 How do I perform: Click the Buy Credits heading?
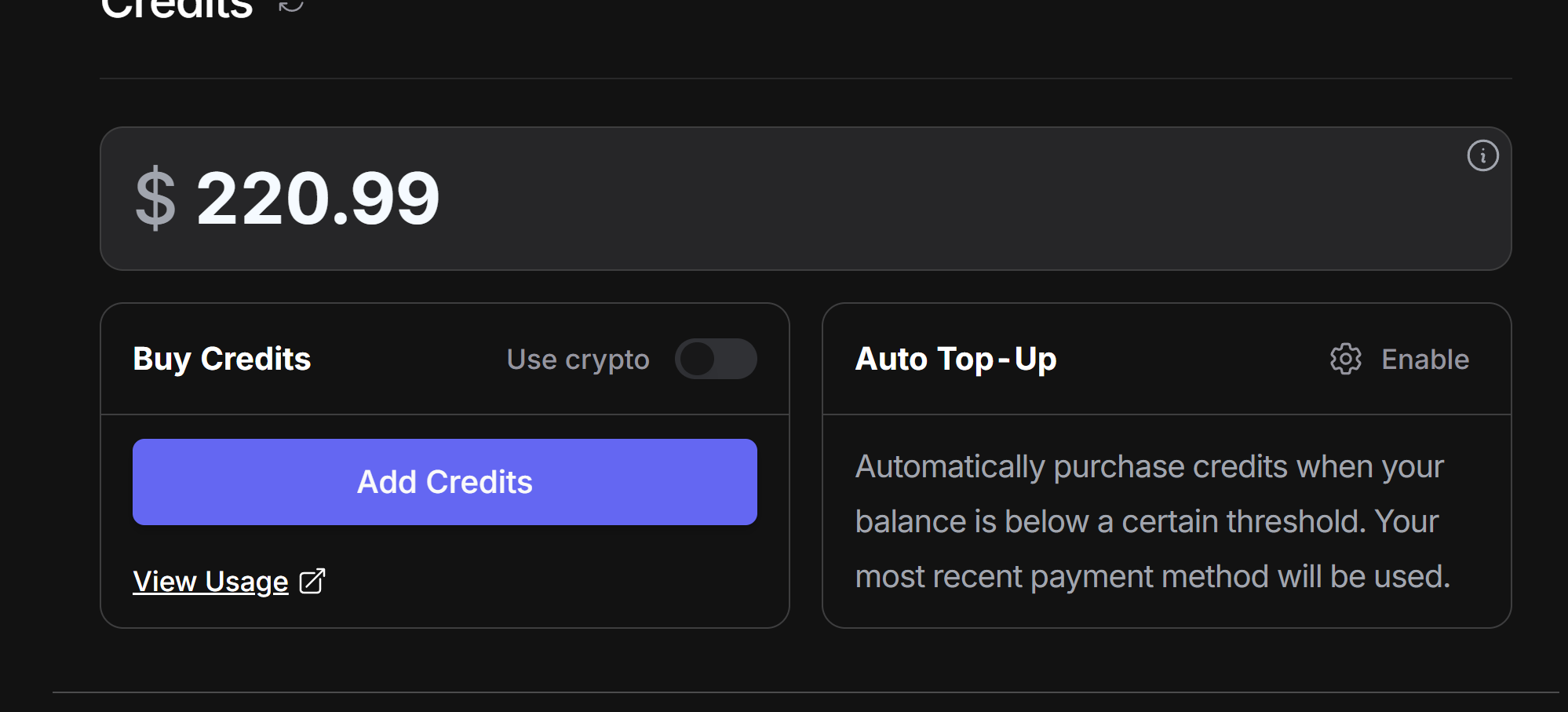222,360
